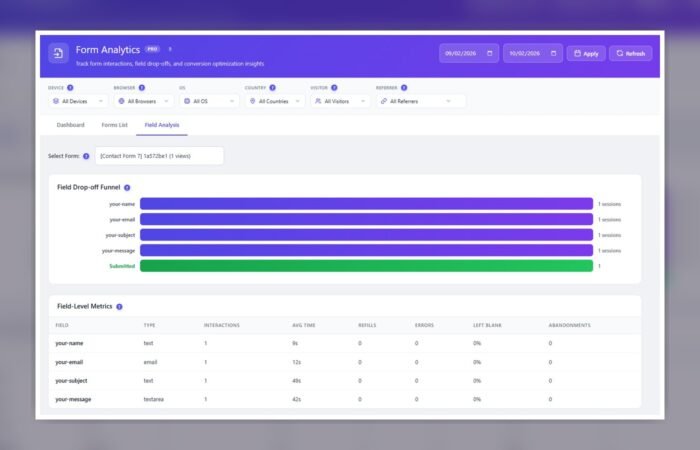Image resolution: width=700 pixels, height=450 pixels.
Task: Click the Field Drop-off Funnel help icon
Action: tap(127, 188)
